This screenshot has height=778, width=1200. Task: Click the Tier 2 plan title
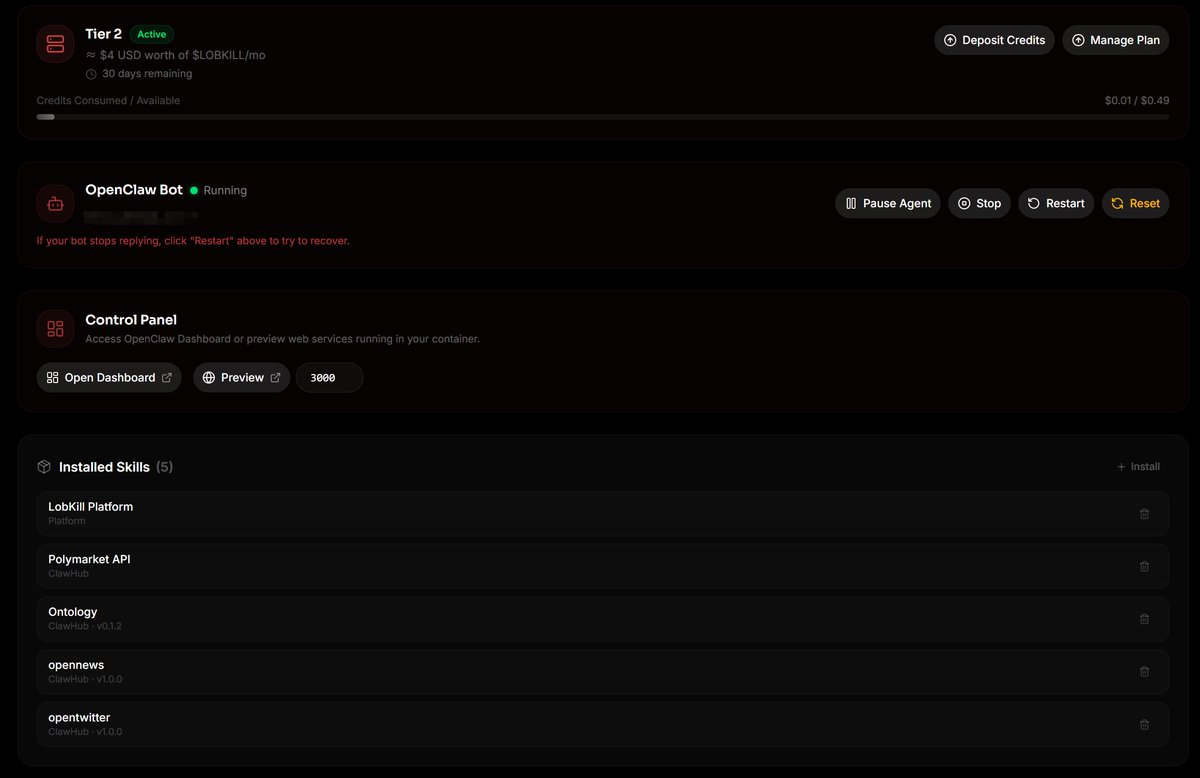click(x=103, y=34)
